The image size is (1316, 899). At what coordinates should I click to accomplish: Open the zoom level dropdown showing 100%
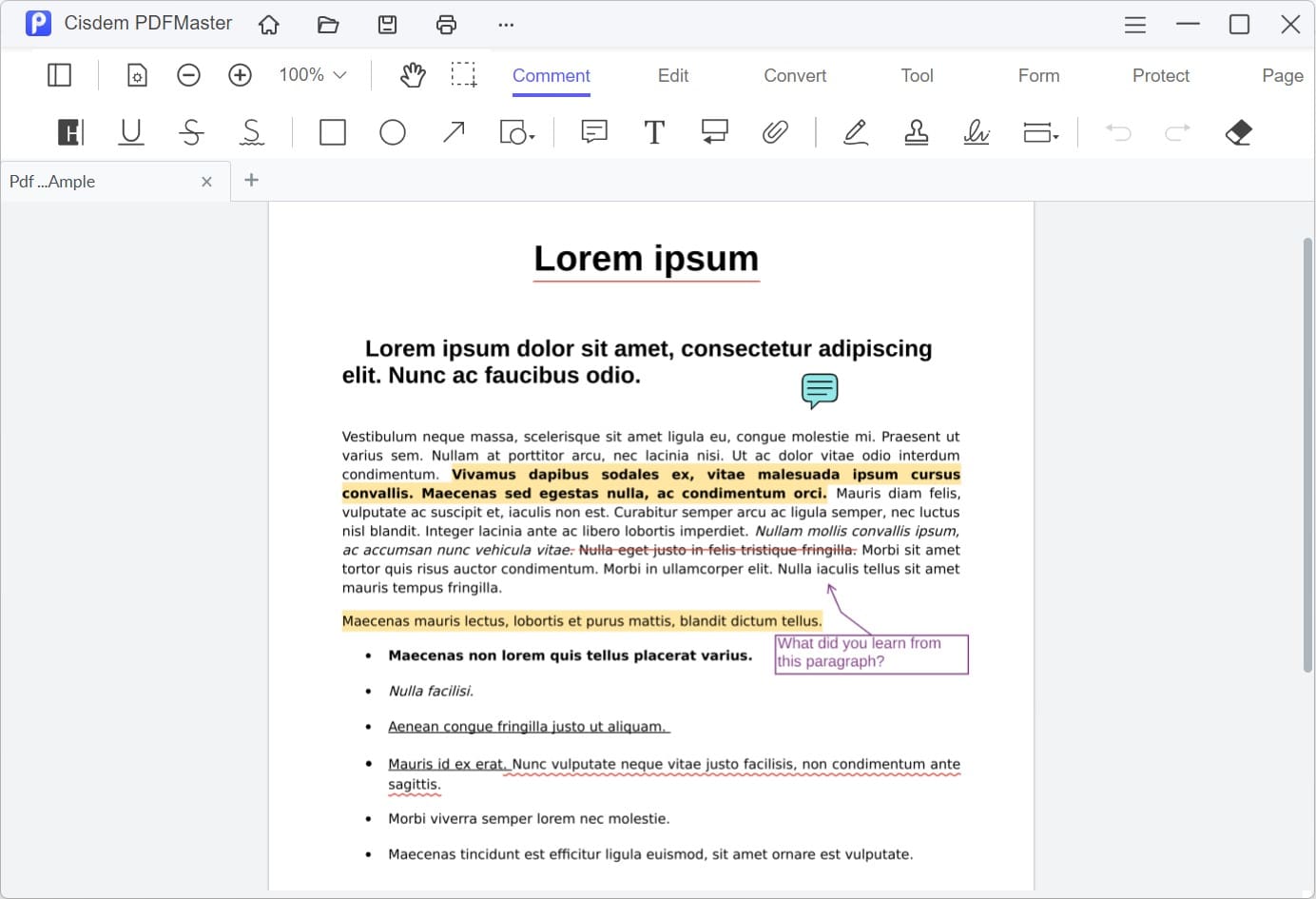pos(311,74)
